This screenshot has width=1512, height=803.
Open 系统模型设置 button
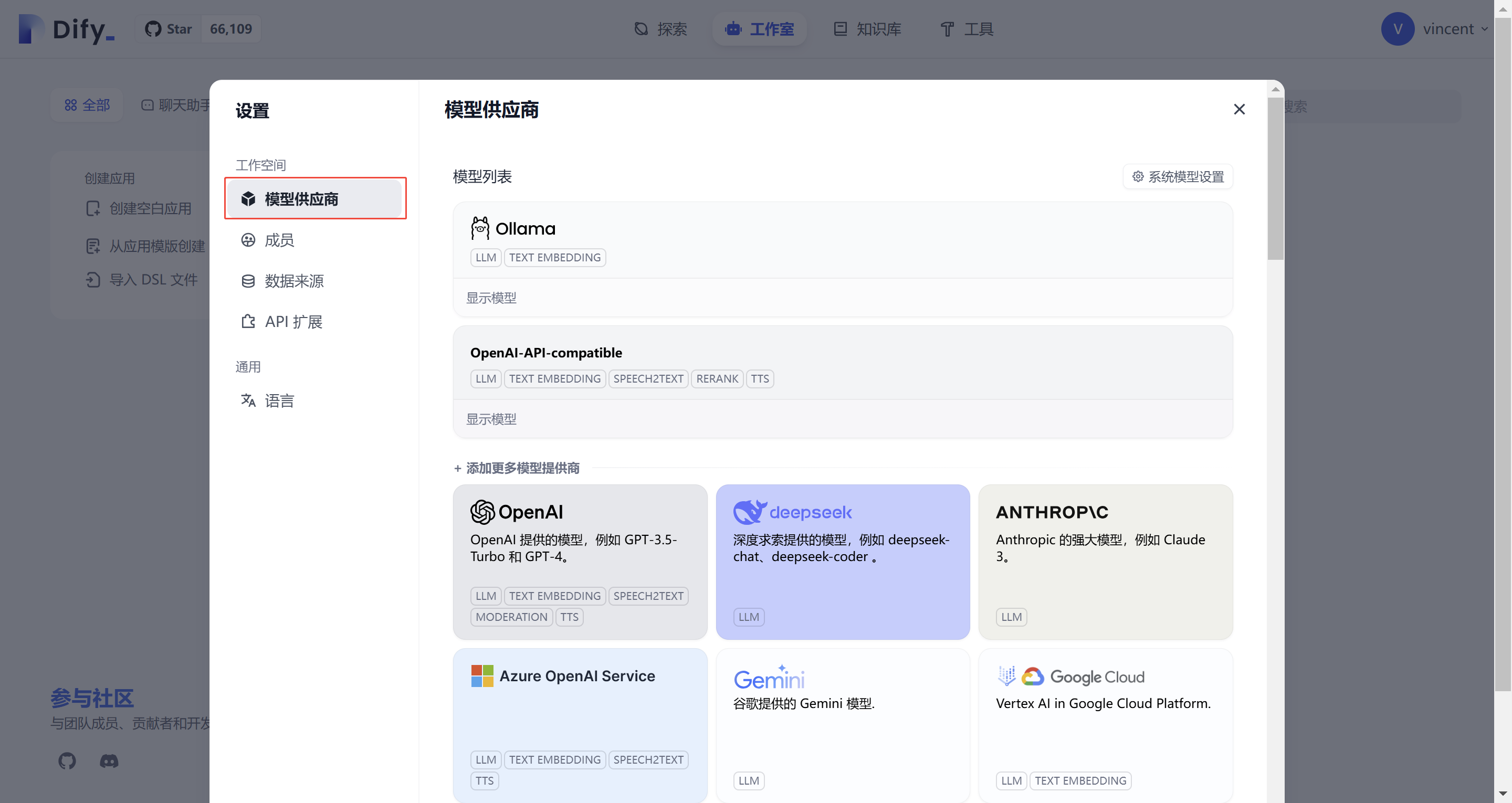(x=1178, y=176)
